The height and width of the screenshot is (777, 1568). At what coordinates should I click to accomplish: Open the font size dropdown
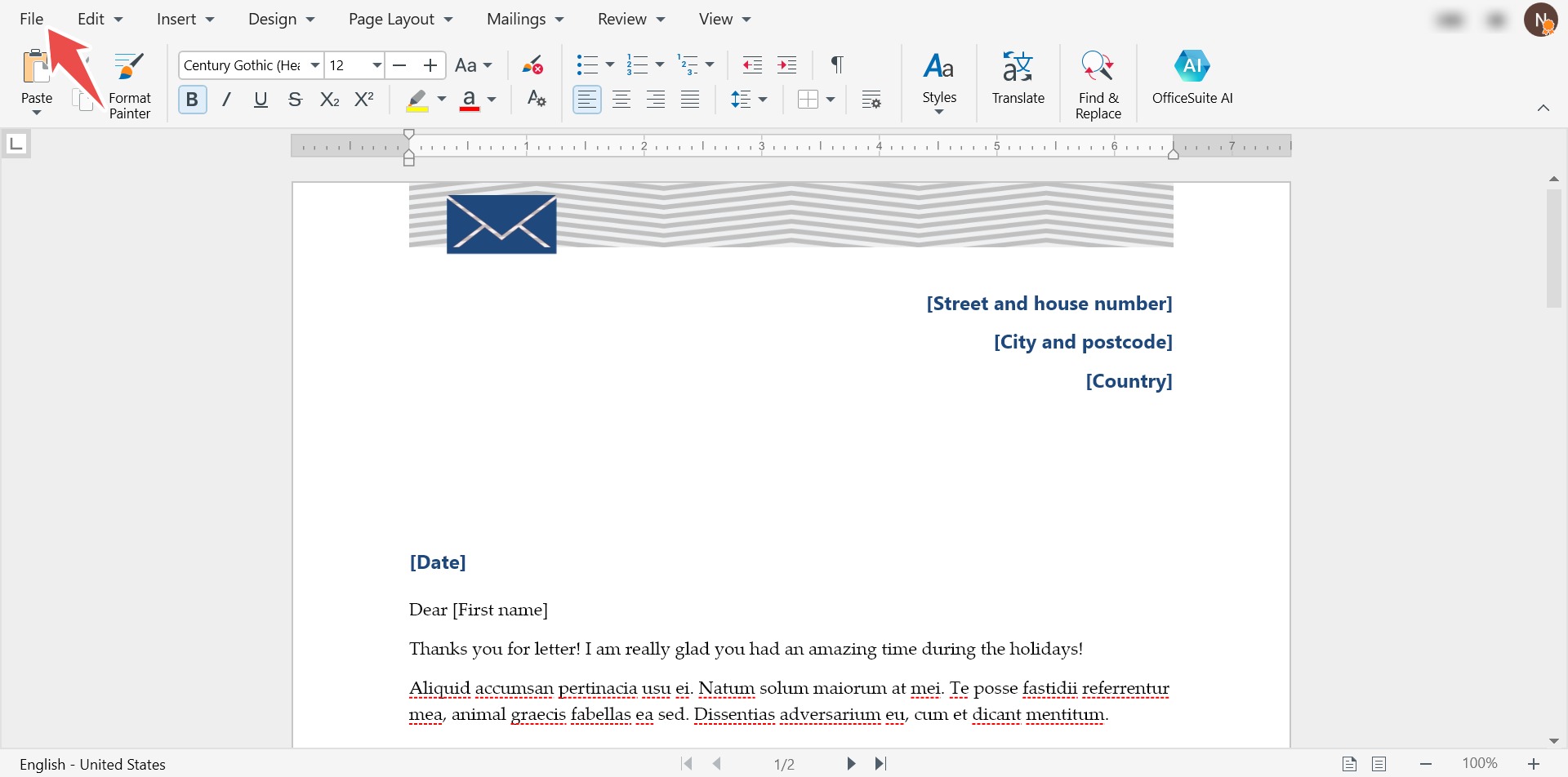(x=376, y=65)
